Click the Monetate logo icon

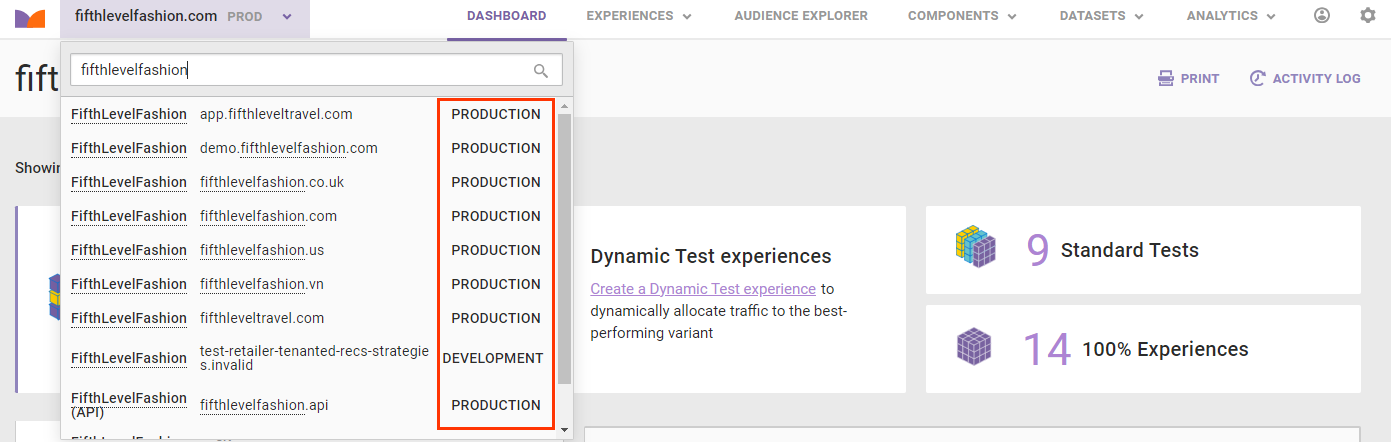(x=30, y=17)
